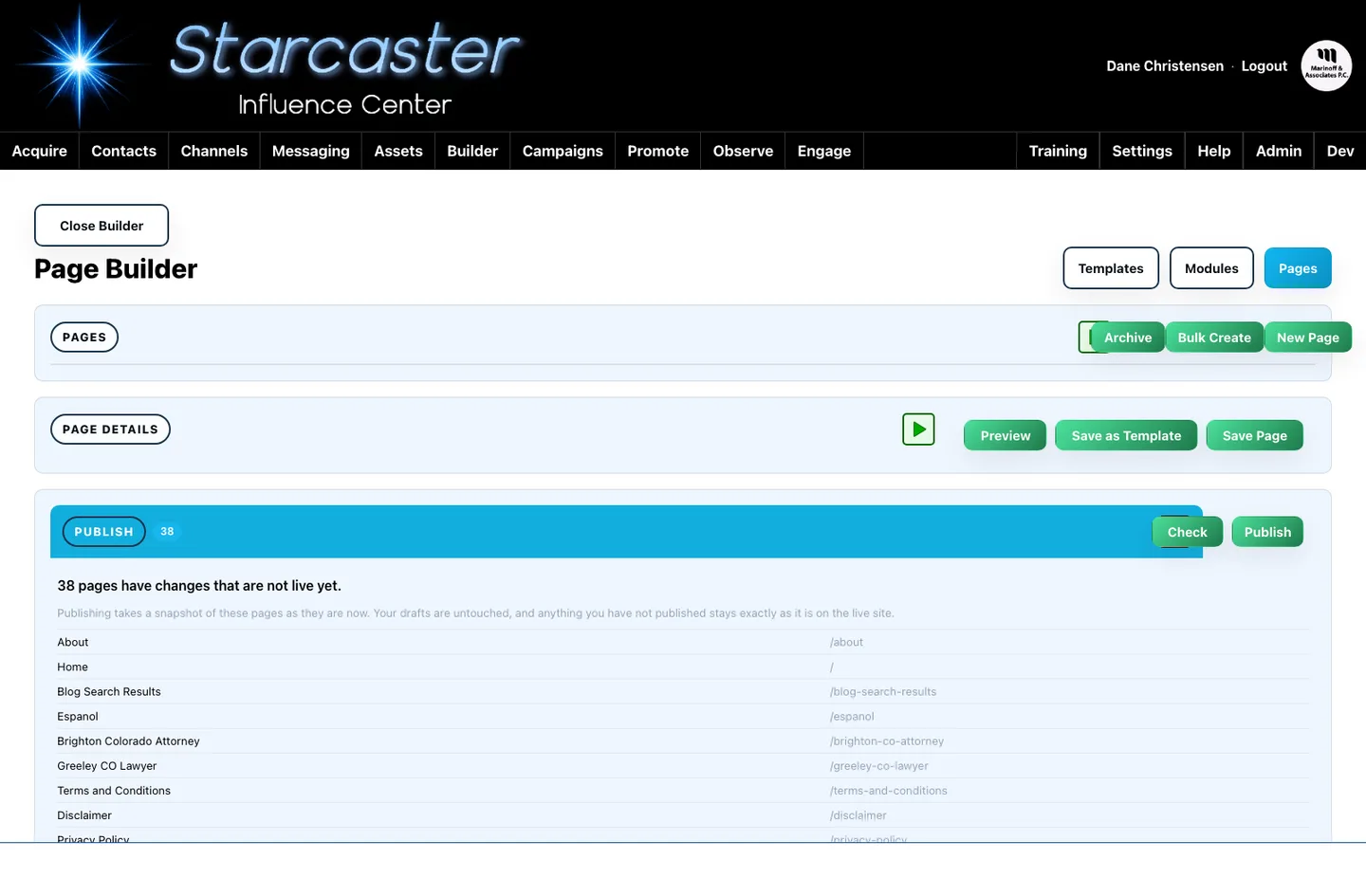The image size is (1366, 896).
Task: Switch to the Templates view
Action: [x=1111, y=268]
